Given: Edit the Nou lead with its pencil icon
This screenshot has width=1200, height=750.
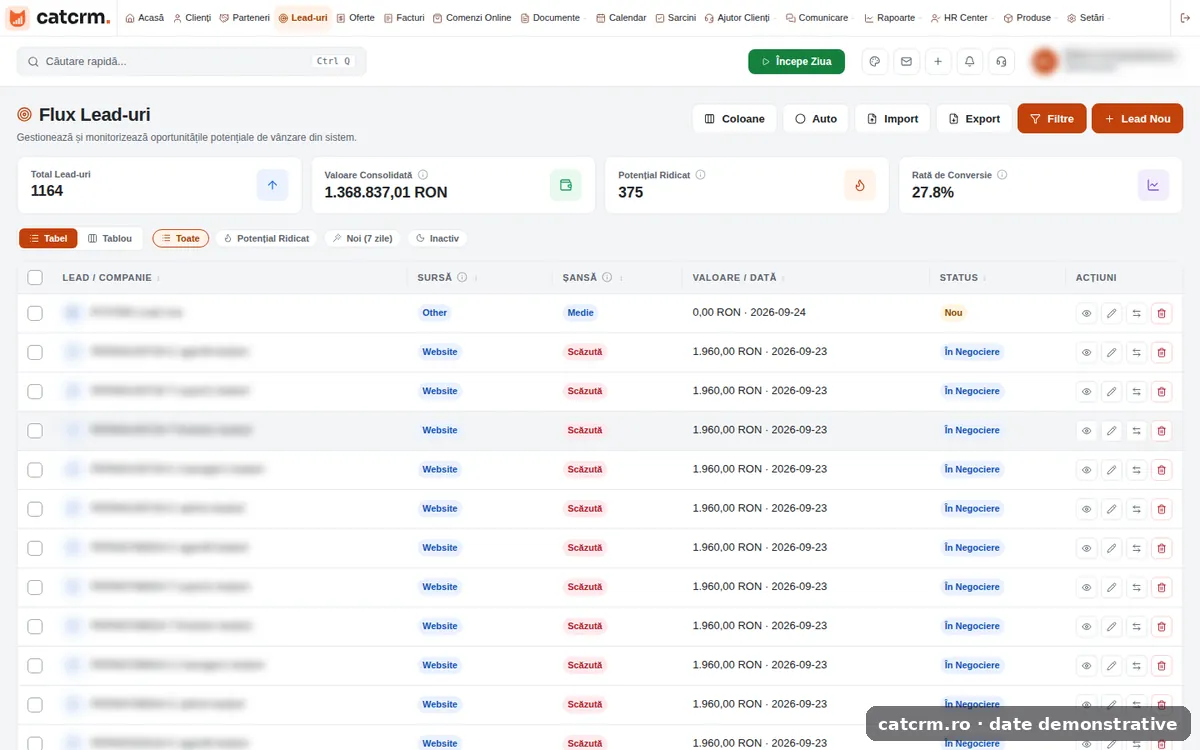Looking at the screenshot, I should (1112, 313).
